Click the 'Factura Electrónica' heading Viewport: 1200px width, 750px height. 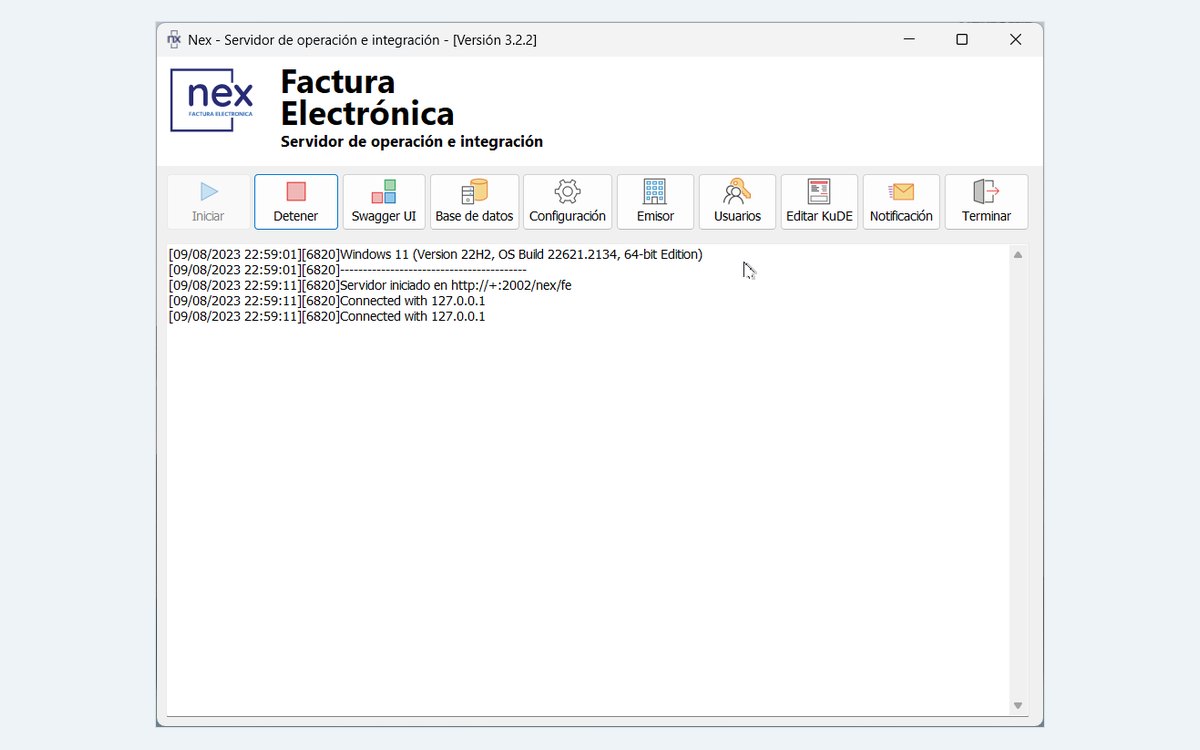click(367, 97)
